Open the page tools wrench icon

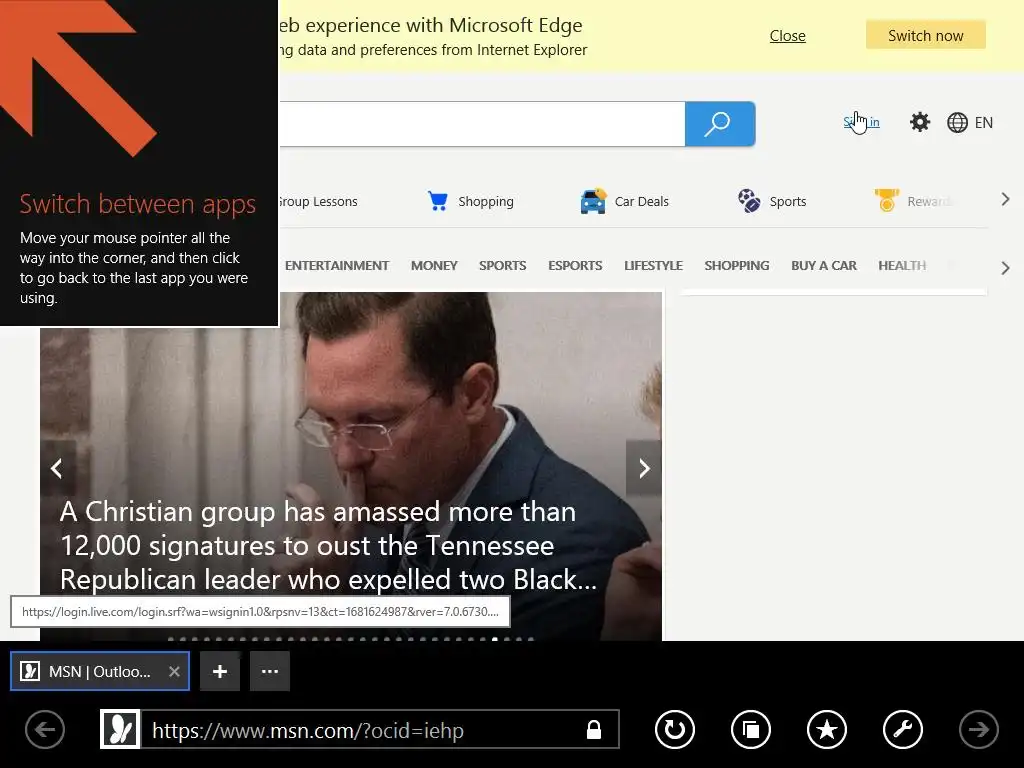point(903,729)
